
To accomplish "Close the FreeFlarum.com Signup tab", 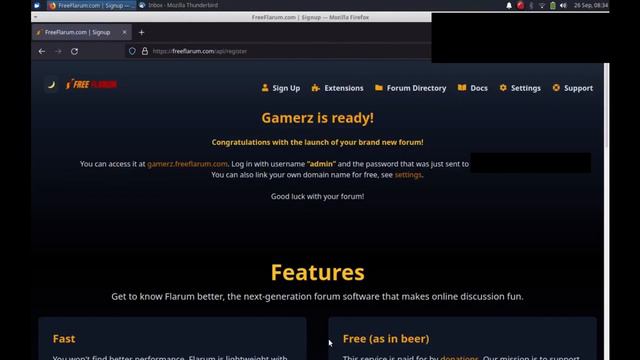I will pos(124,32).
